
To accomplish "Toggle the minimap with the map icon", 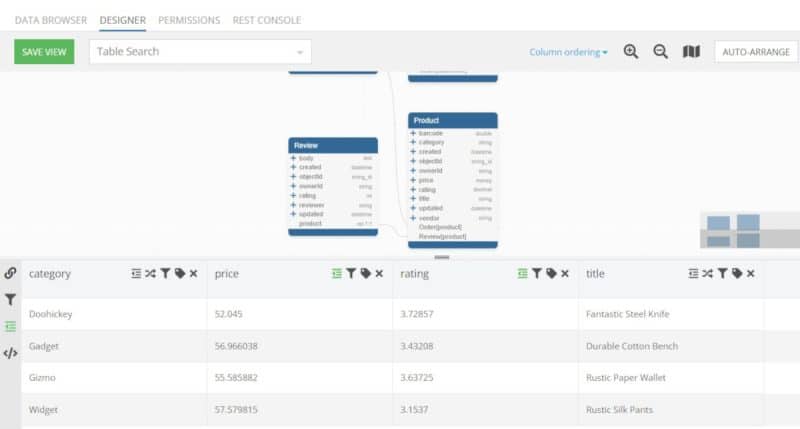I will (691, 52).
